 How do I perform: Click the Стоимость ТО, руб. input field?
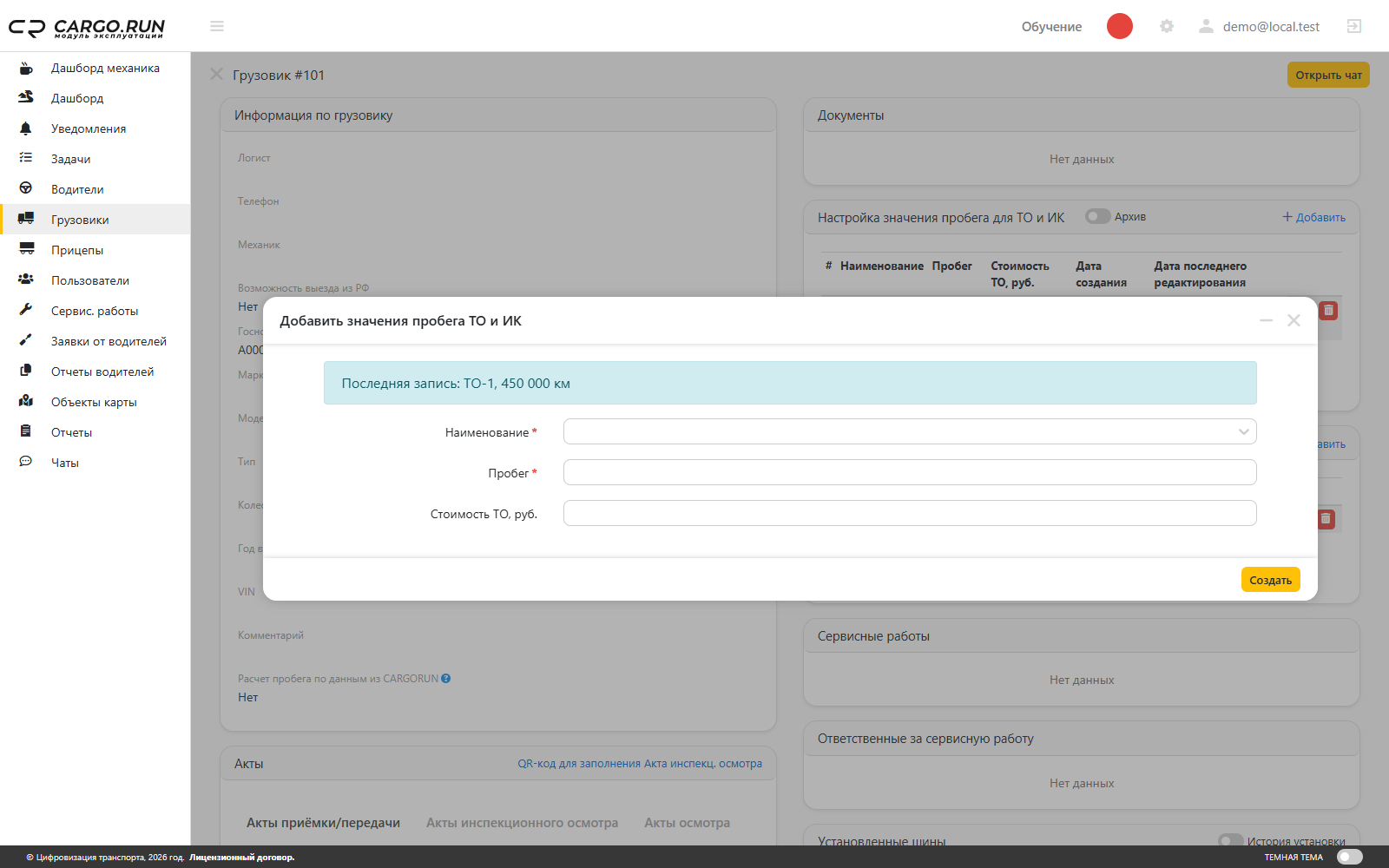pos(910,513)
